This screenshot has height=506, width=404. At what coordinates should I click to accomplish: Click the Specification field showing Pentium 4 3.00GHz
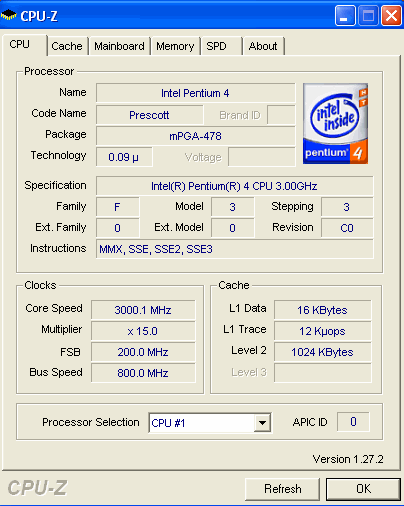click(235, 186)
